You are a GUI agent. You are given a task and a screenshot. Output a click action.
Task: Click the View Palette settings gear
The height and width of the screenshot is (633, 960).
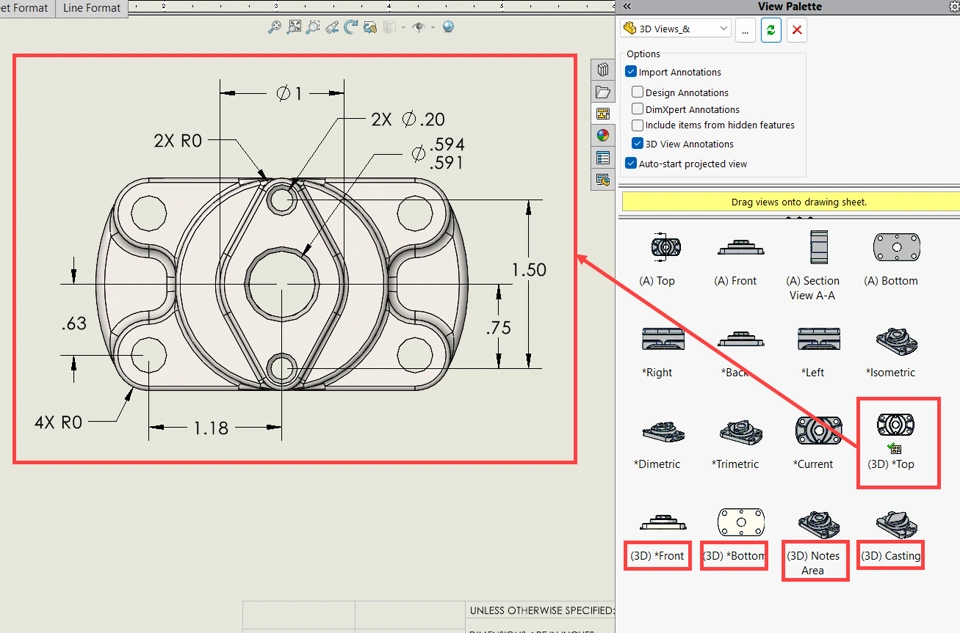tap(954, 7)
